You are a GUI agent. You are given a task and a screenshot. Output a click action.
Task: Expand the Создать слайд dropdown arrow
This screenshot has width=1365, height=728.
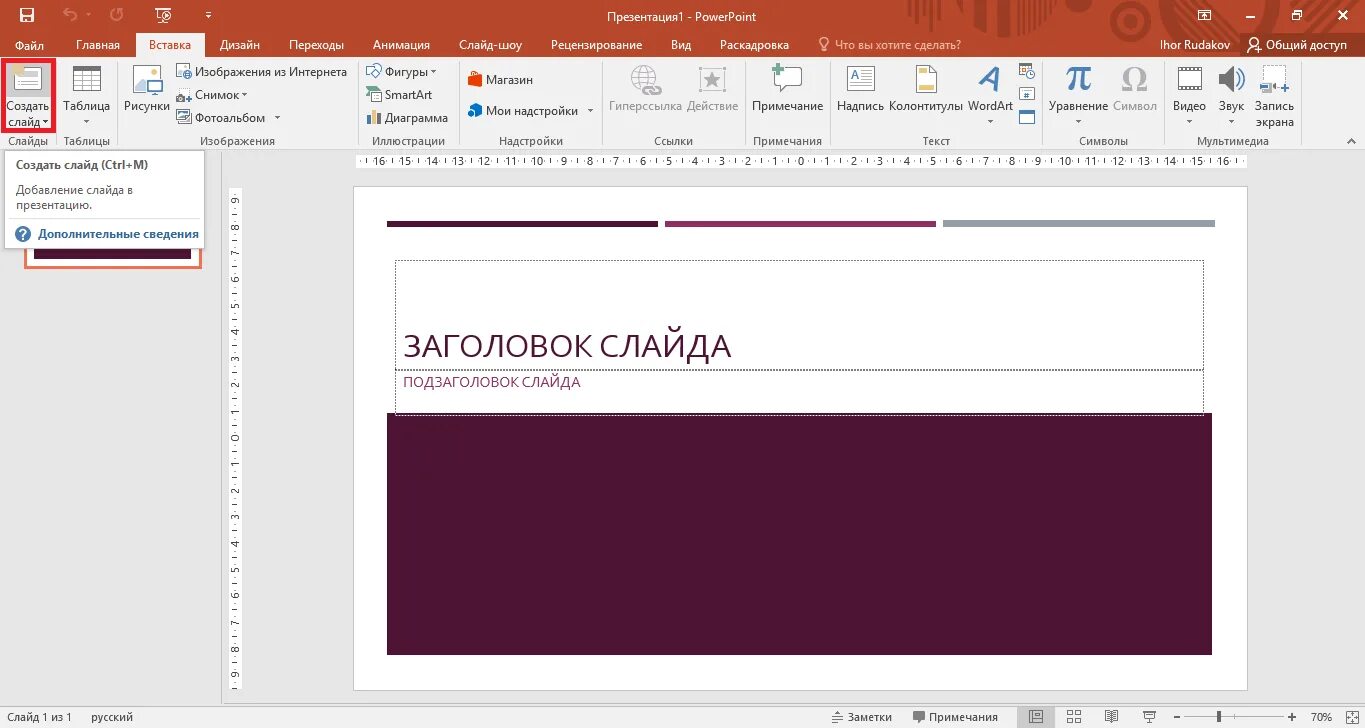point(45,122)
